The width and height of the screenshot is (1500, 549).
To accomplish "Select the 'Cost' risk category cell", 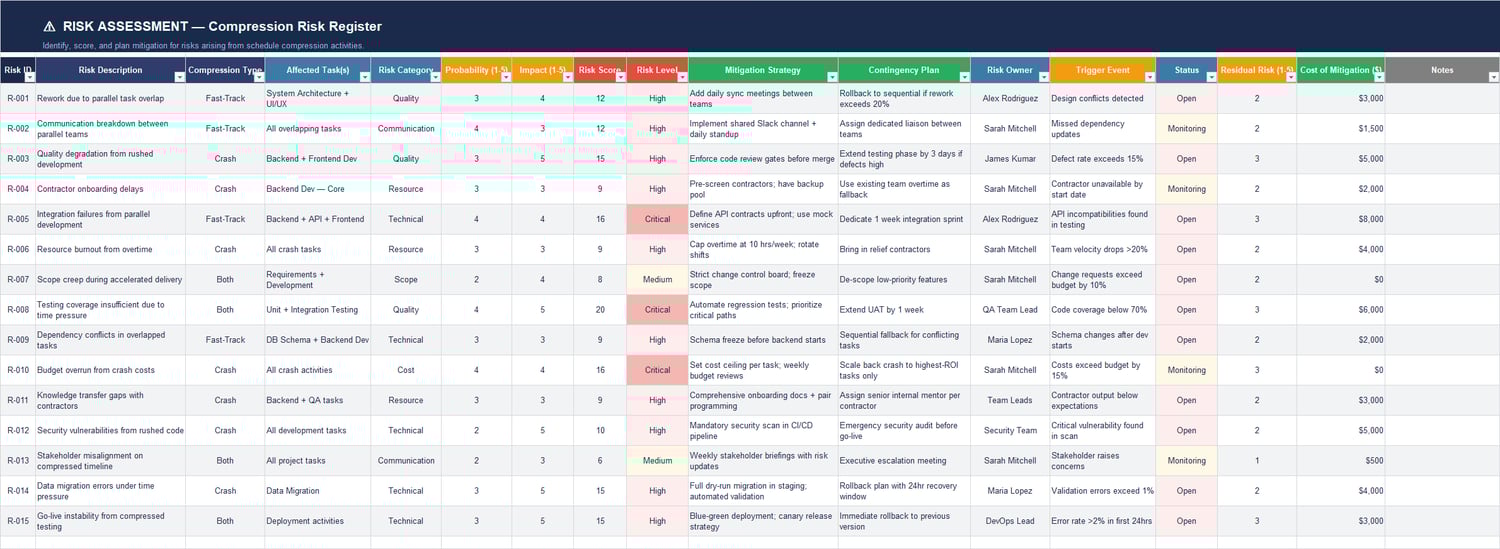I will point(406,370).
